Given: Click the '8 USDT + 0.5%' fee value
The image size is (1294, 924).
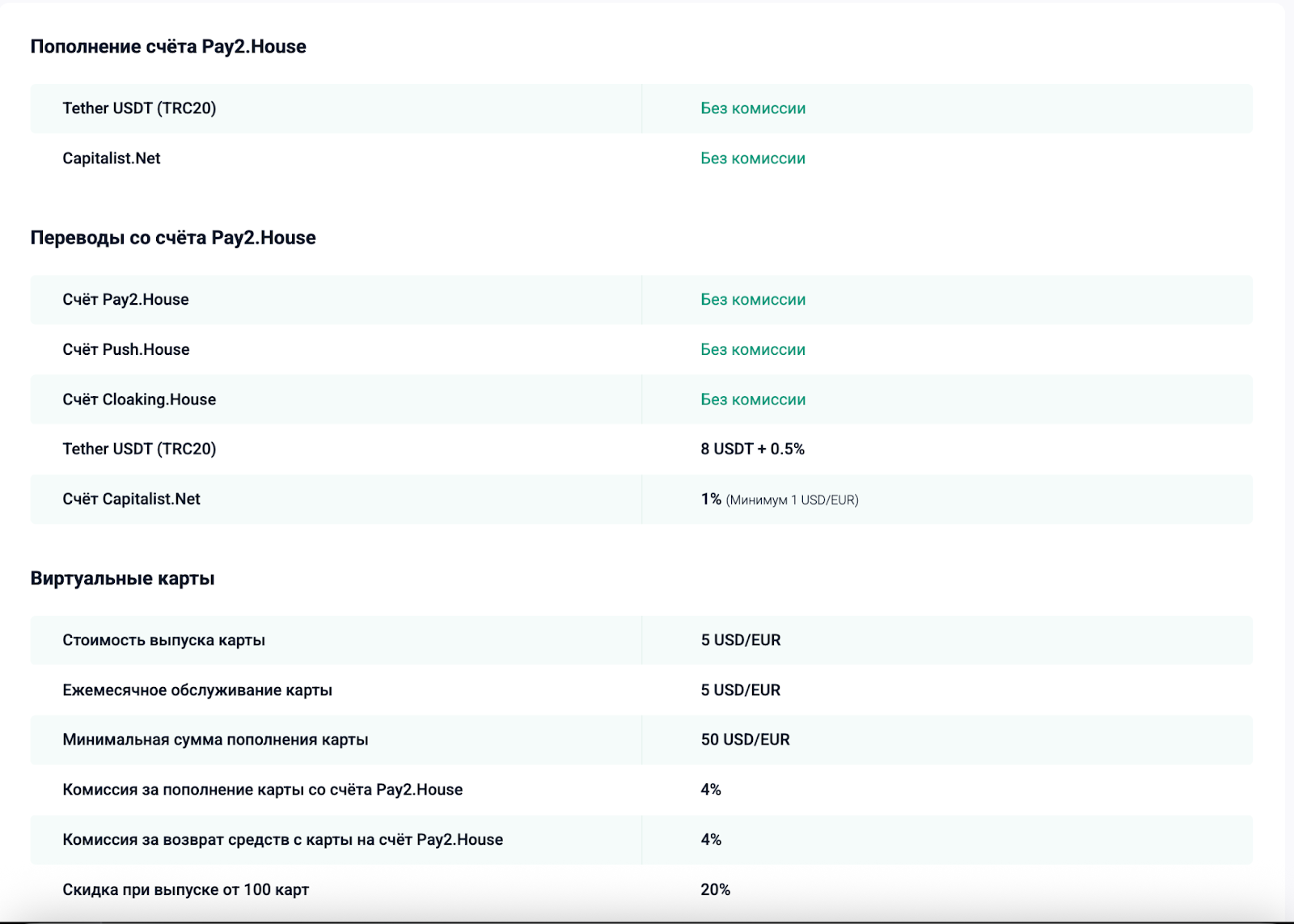Looking at the screenshot, I should pyautogui.click(x=752, y=449).
